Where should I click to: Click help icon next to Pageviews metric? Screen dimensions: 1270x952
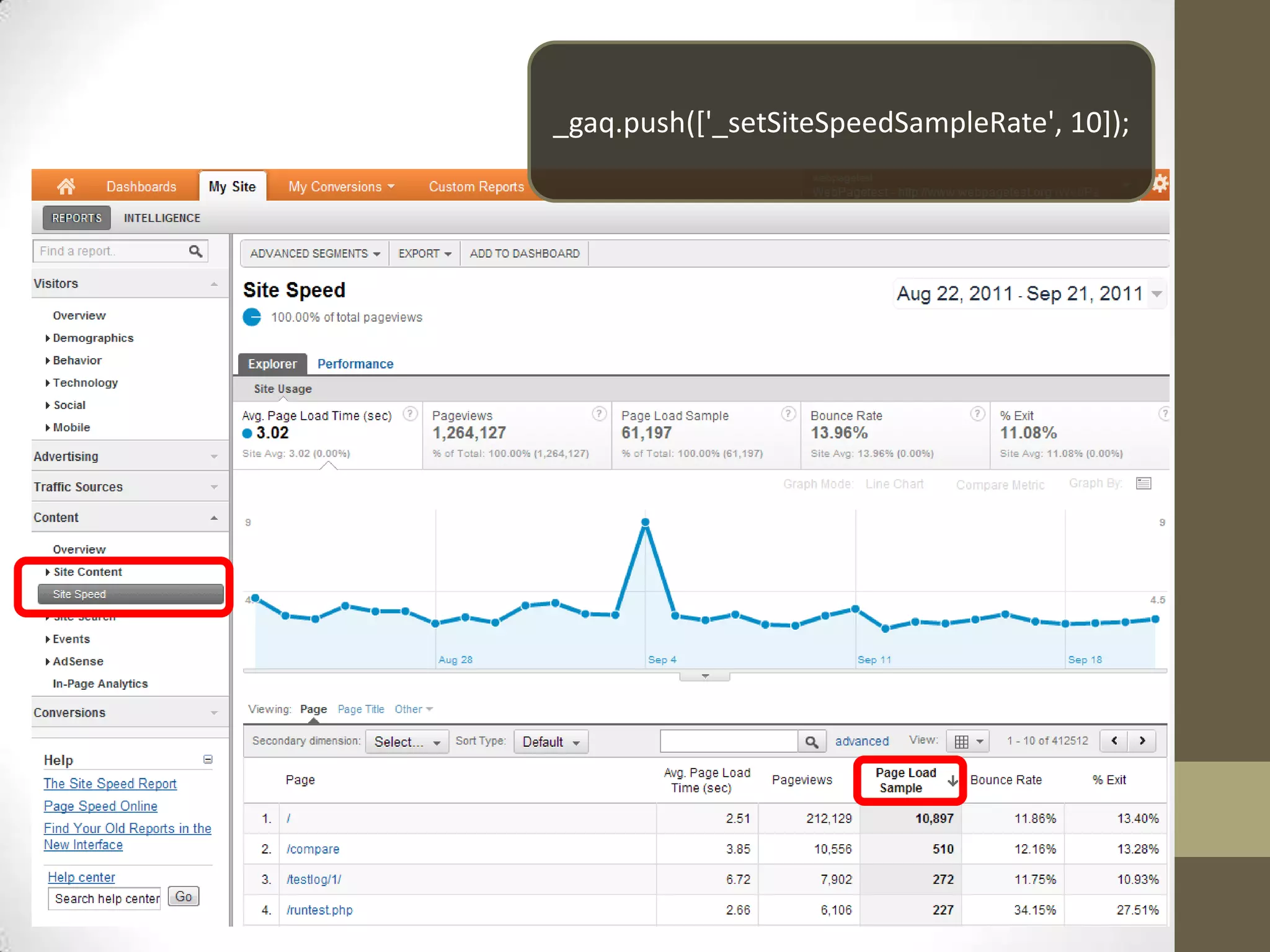[x=598, y=414]
